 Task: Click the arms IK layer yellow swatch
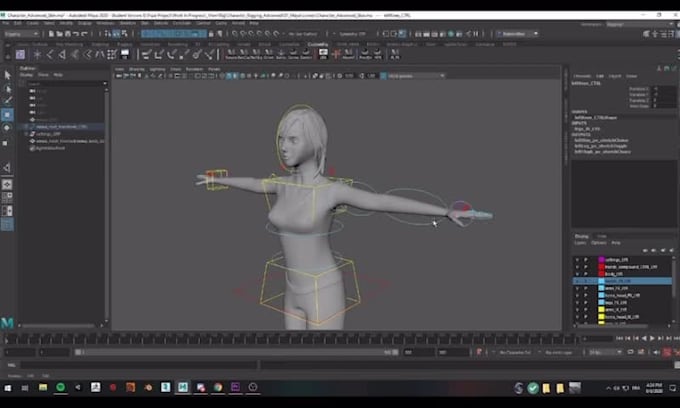coord(602,309)
